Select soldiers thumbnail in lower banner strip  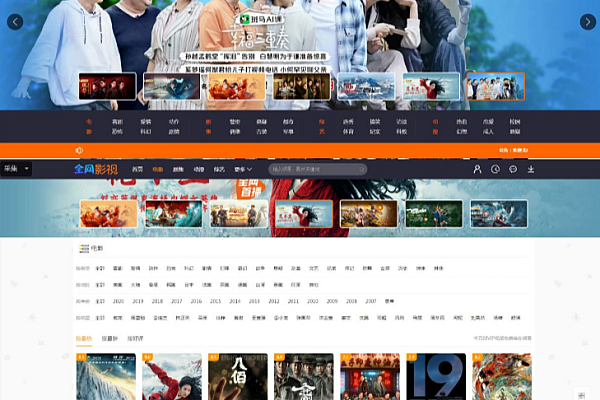239,214
